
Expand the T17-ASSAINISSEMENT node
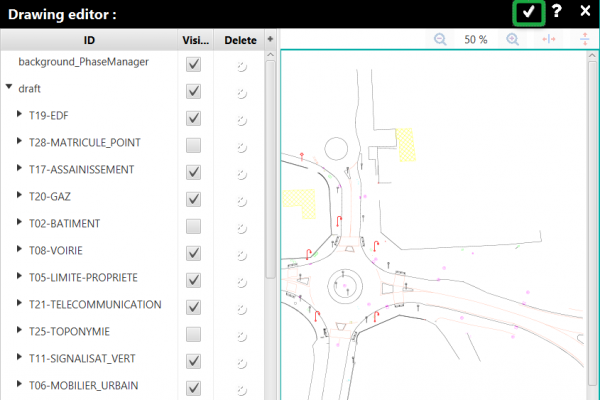click(x=19, y=168)
